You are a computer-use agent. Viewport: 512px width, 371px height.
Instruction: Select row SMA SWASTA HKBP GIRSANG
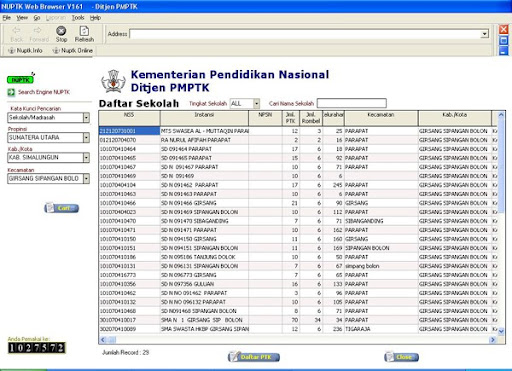(x=298, y=329)
